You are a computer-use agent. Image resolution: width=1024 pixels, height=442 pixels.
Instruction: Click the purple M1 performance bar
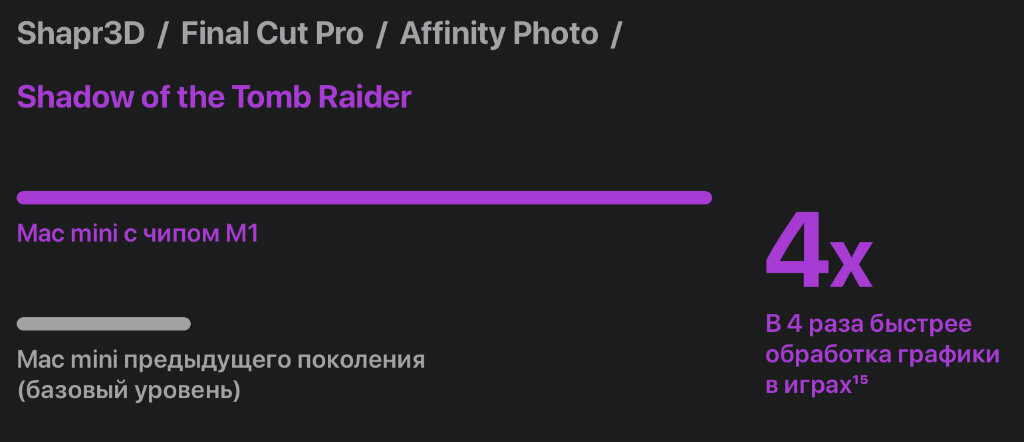(364, 198)
